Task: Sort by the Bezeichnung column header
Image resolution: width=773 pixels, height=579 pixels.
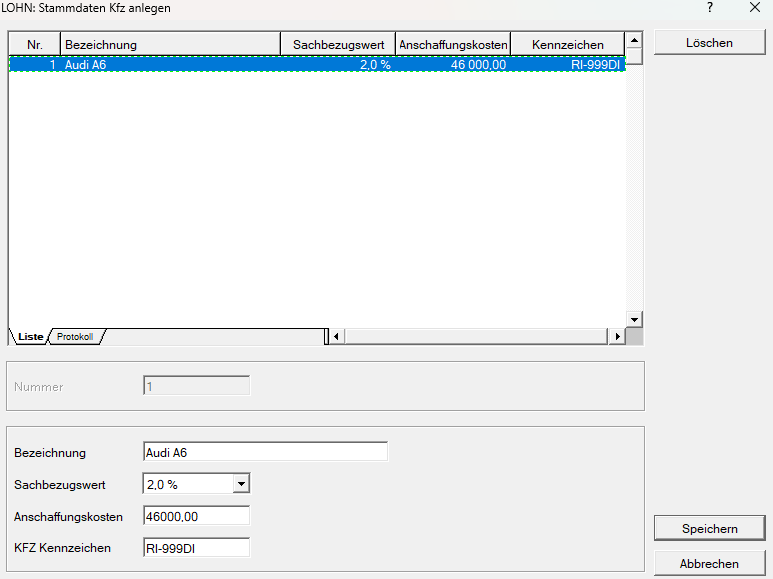Action: tap(170, 45)
